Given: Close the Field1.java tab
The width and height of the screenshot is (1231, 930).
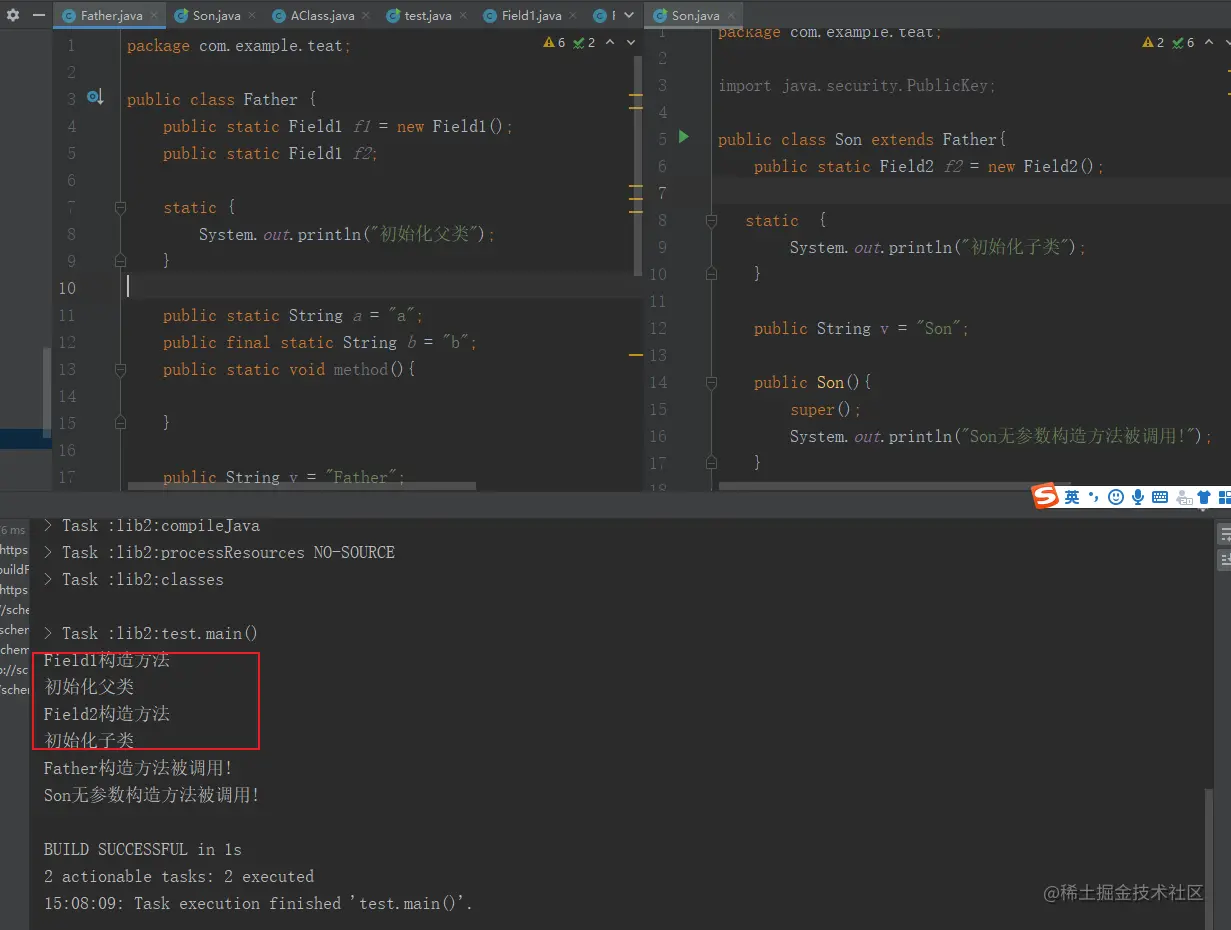Looking at the screenshot, I should point(571,16).
